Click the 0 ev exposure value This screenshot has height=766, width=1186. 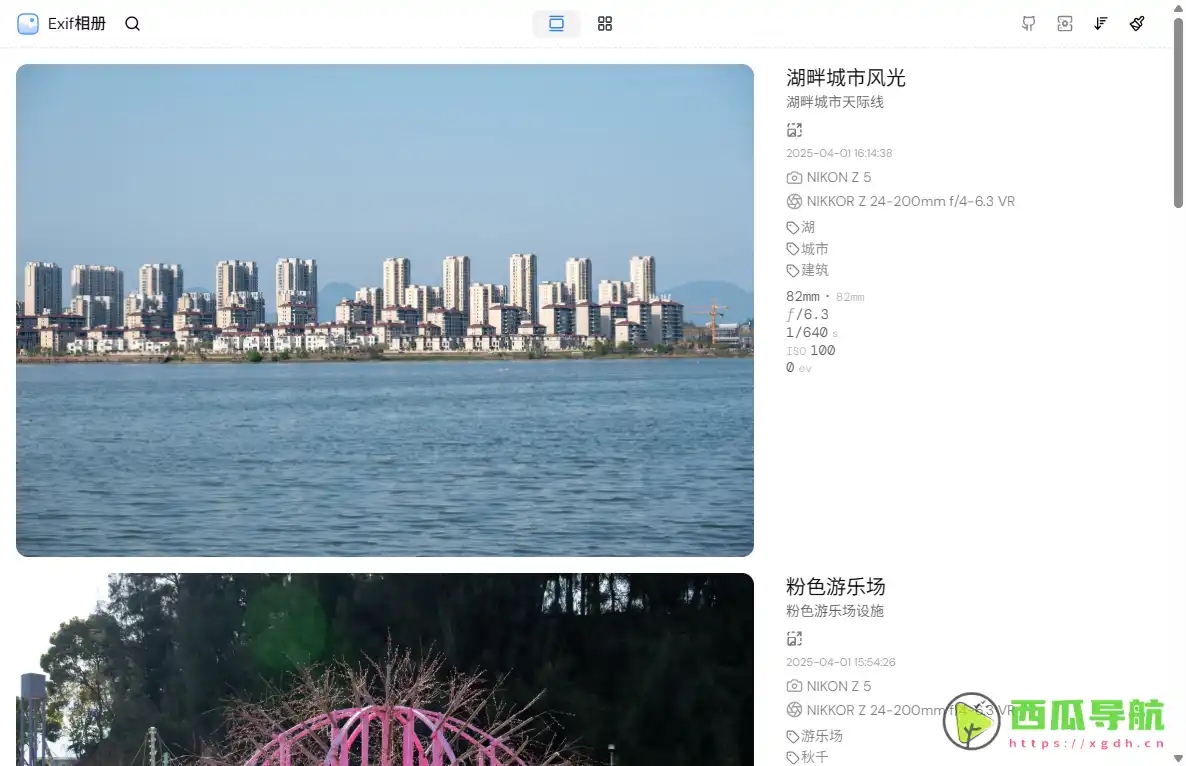(x=799, y=367)
